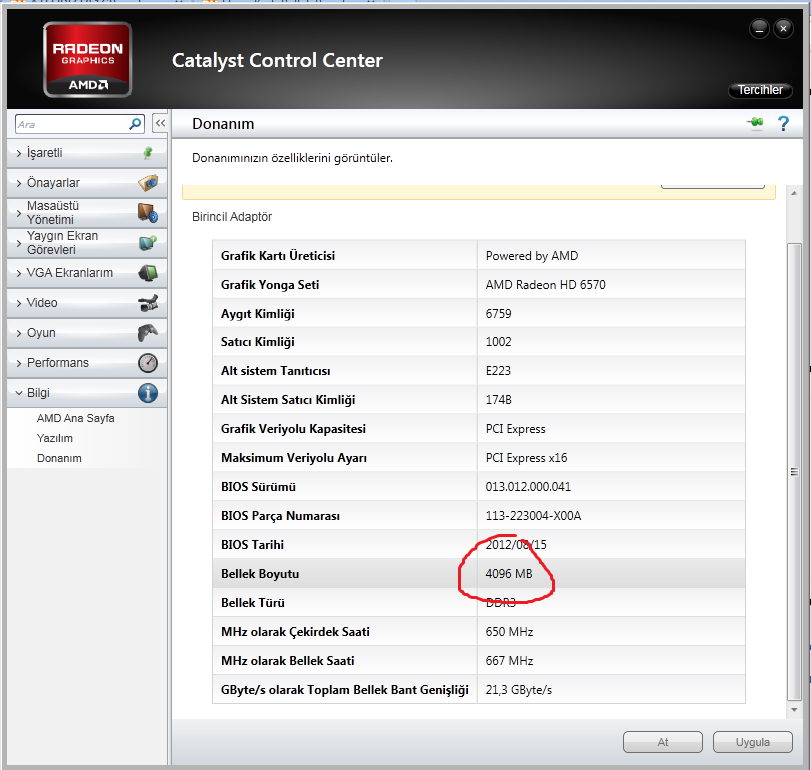Expand the Performans section

coord(87,363)
